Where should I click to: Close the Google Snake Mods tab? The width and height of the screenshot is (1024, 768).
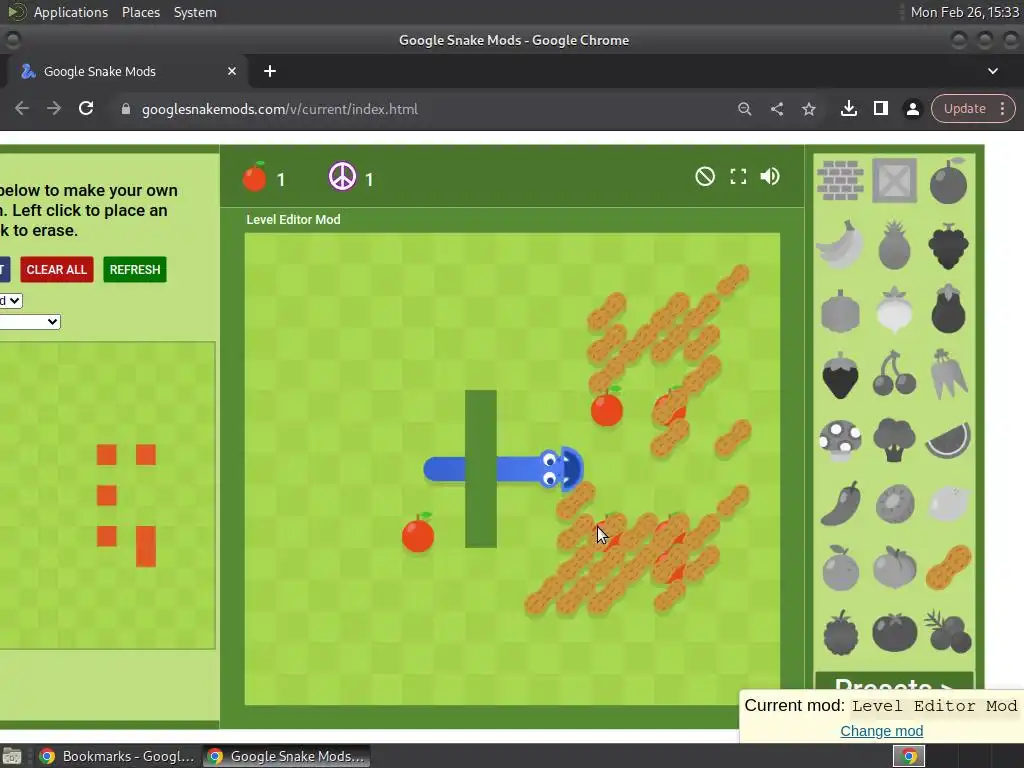pos(232,71)
